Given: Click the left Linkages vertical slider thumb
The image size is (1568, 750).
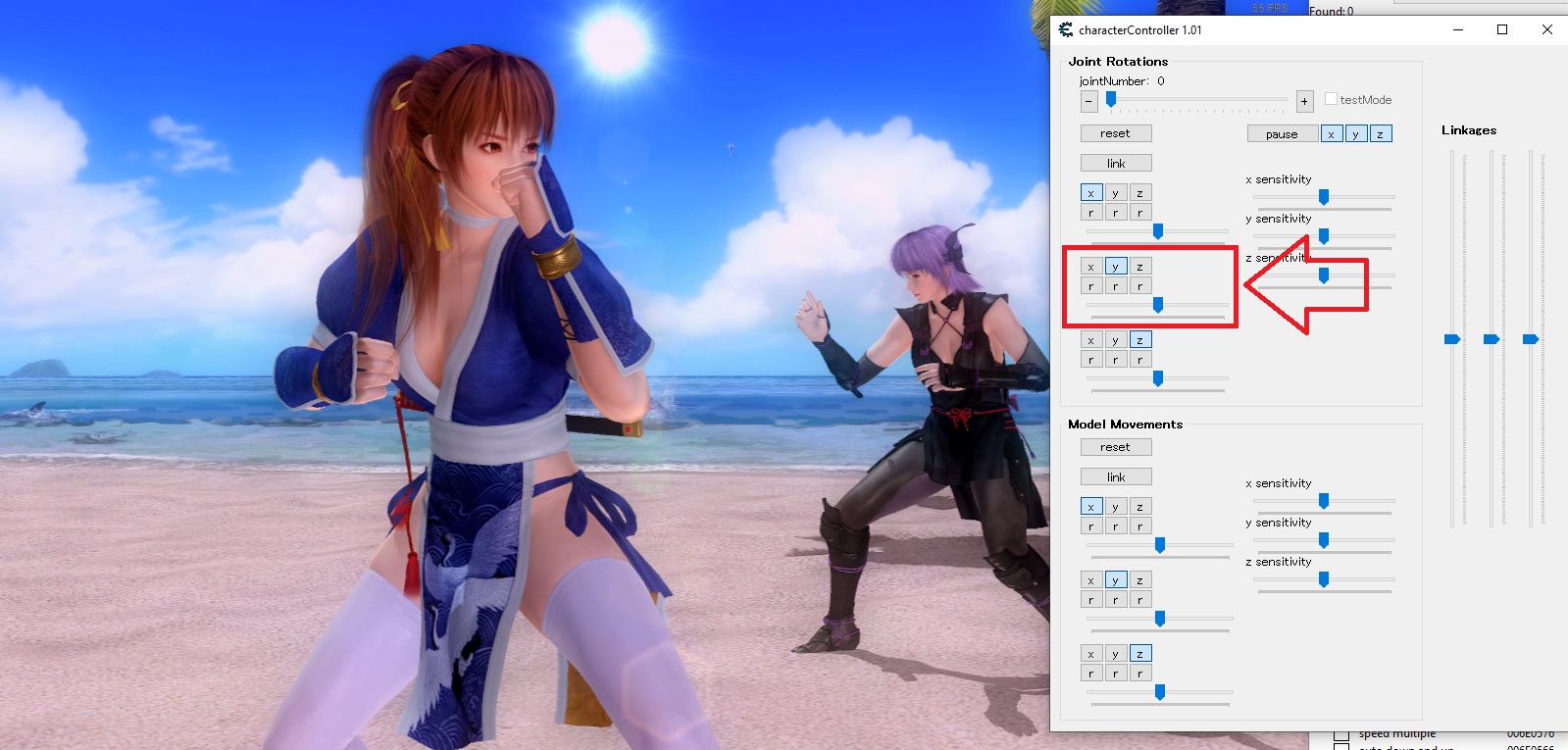Looking at the screenshot, I should tap(1452, 339).
